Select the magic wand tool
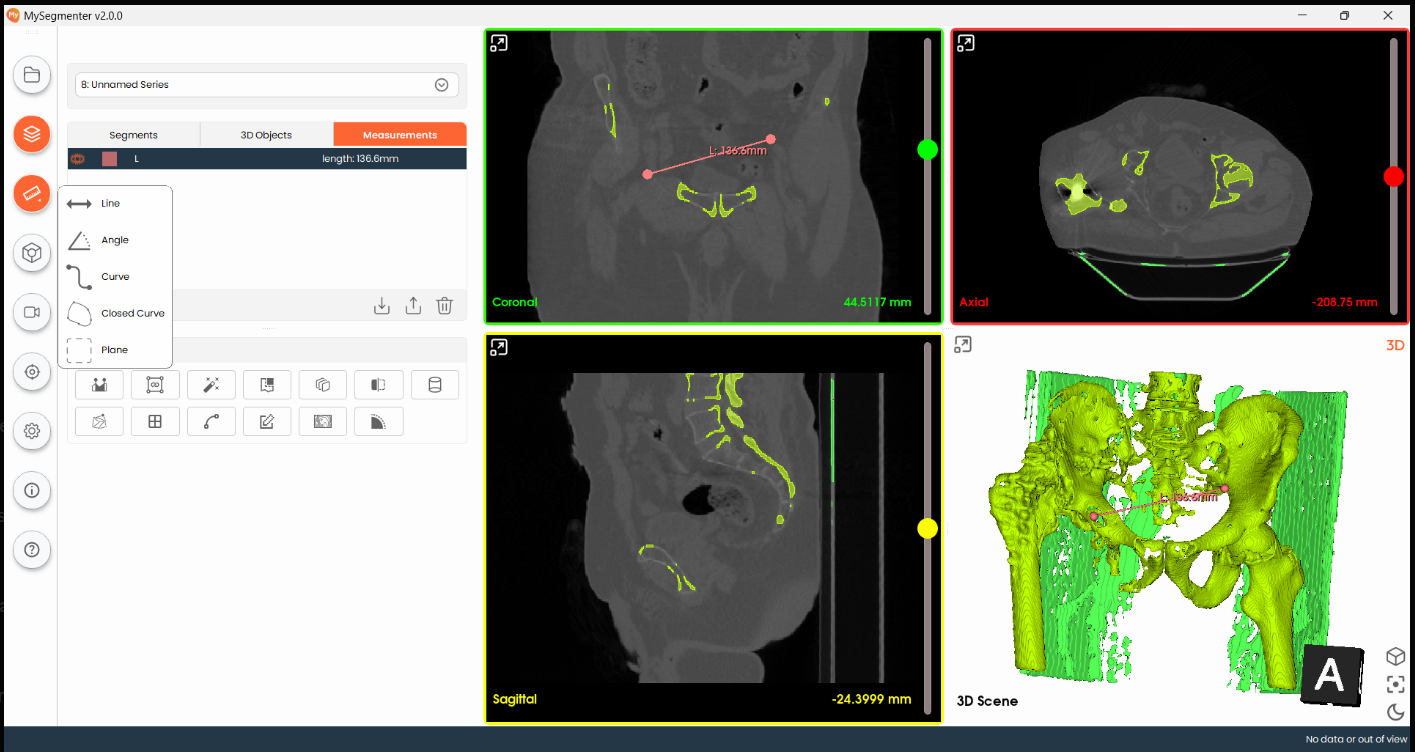The height and width of the screenshot is (752, 1415). 211,385
